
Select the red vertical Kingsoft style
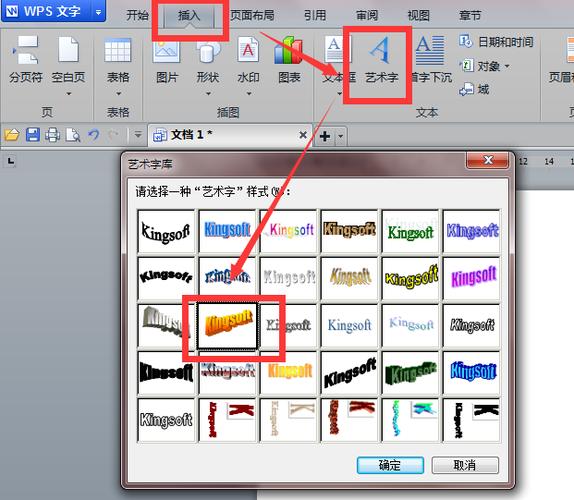click(227, 420)
